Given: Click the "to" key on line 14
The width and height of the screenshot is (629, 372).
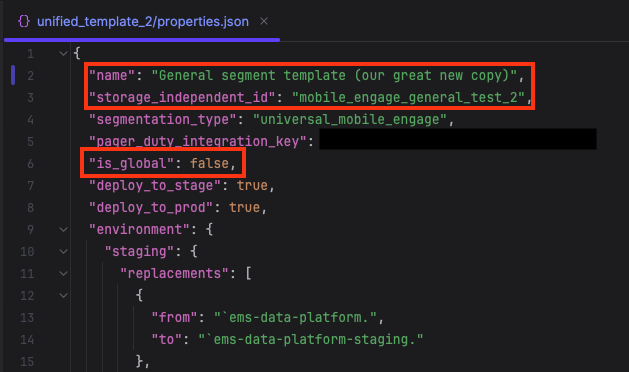Looking at the screenshot, I should (x=166, y=340).
